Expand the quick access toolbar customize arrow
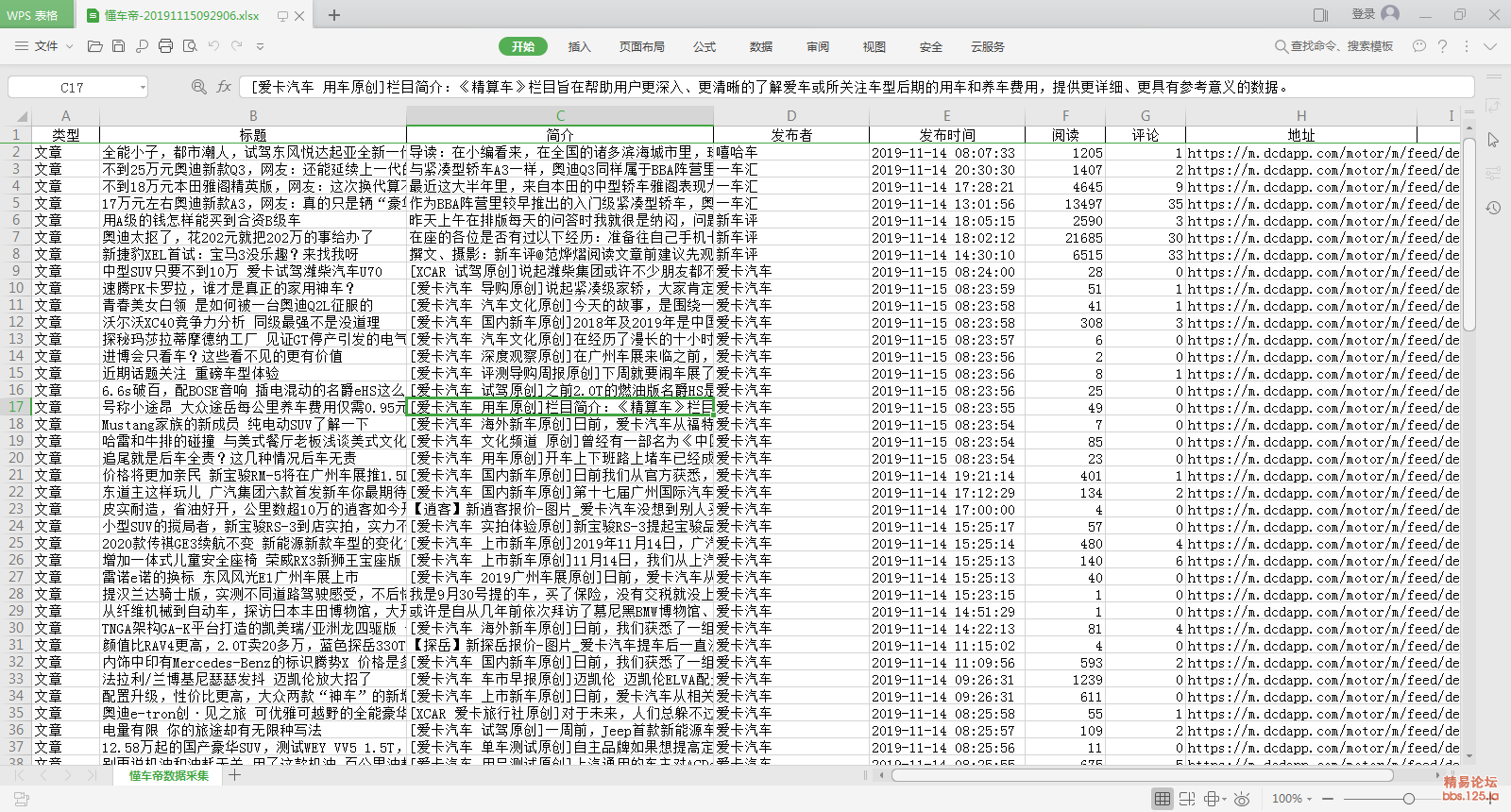The height and width of the screenshot is (812, 1511). click(260, 46)
